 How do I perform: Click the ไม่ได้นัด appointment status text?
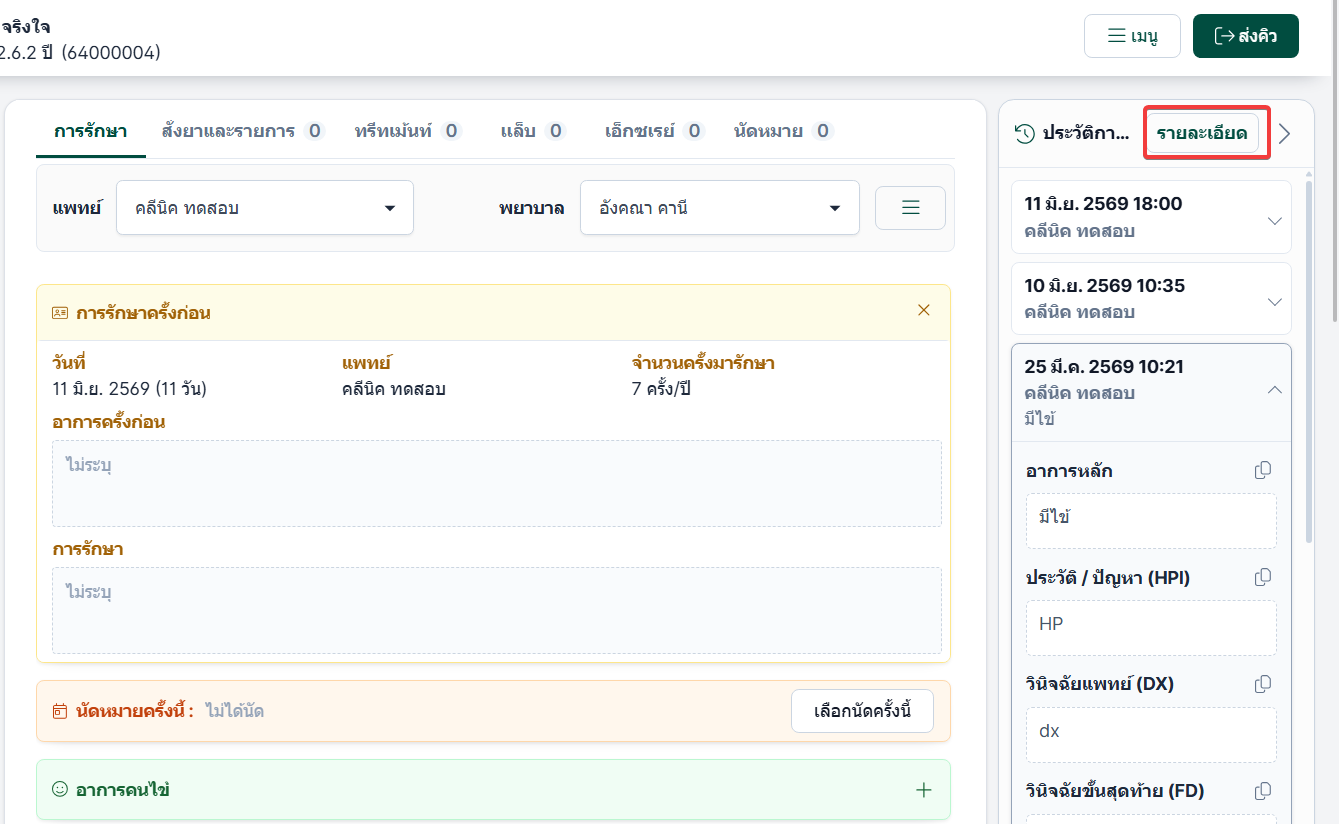[x=235, y=711]
